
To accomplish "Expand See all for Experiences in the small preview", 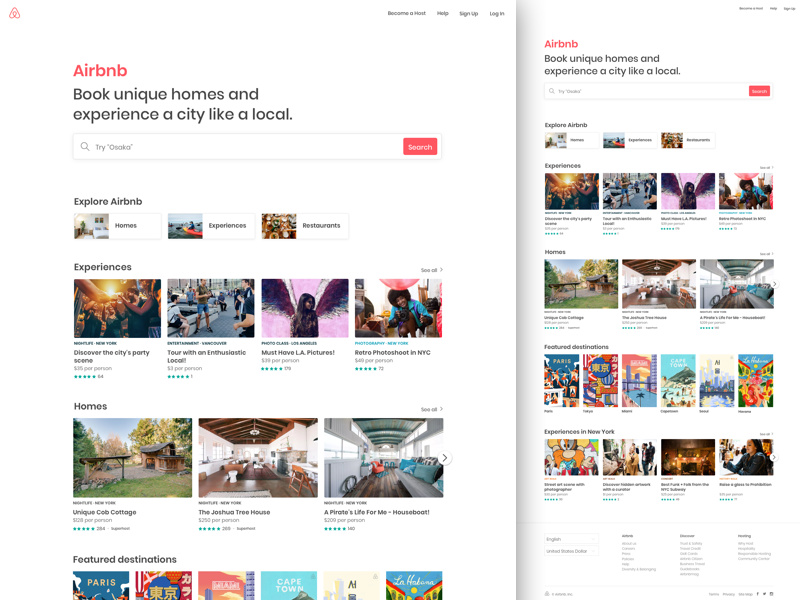I will (x=766, y=167).
